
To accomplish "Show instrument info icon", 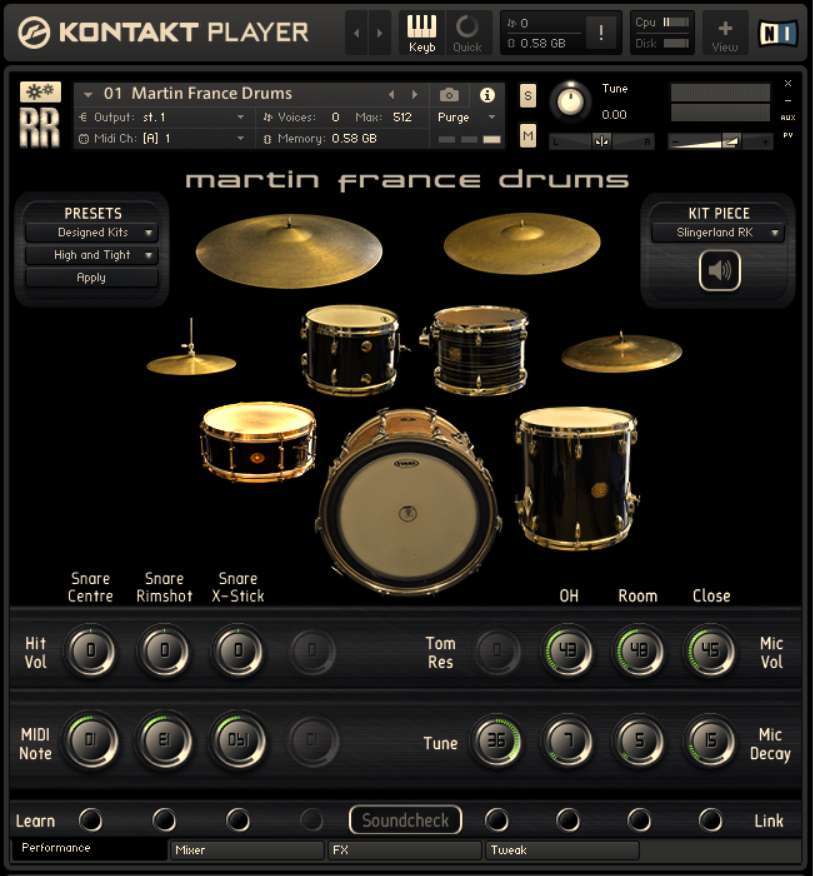I will click(x=487, y=95).
